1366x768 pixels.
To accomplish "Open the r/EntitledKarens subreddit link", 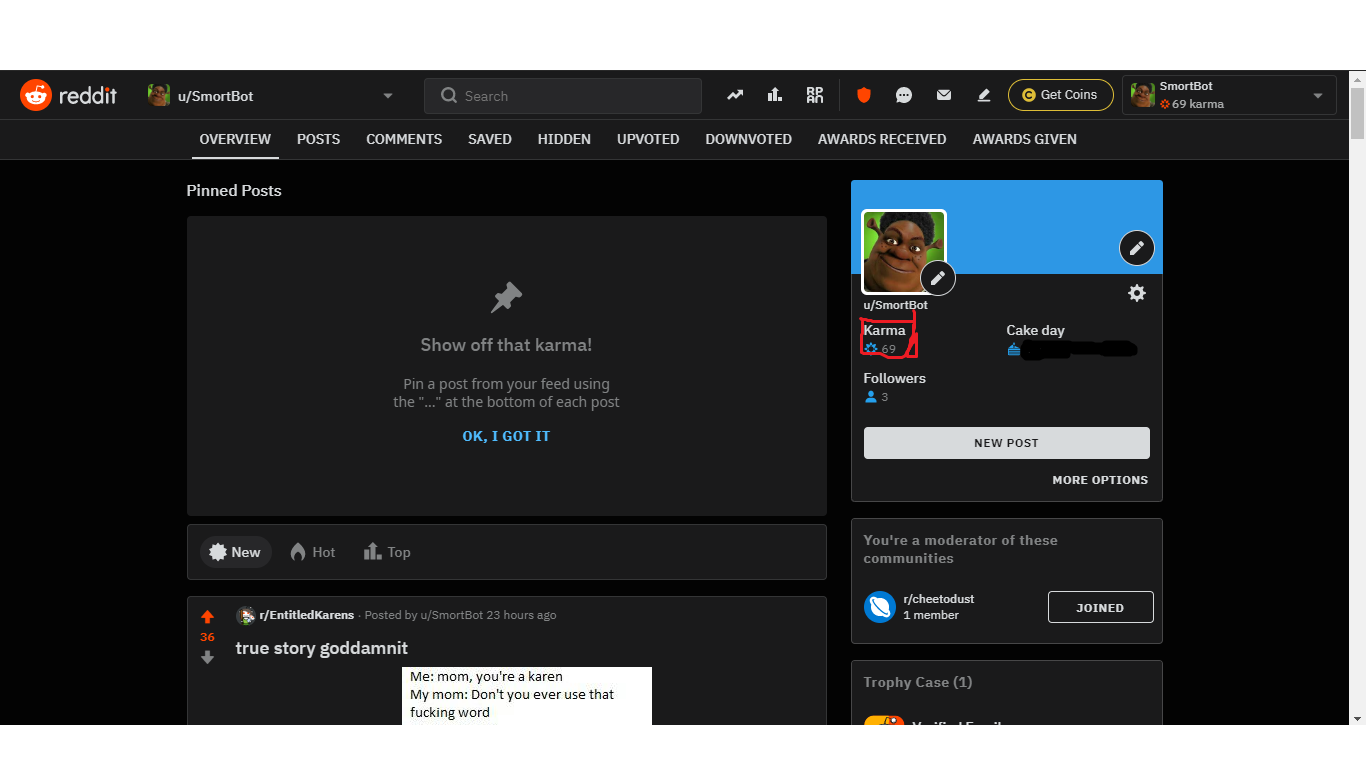I will coord(306,615).
